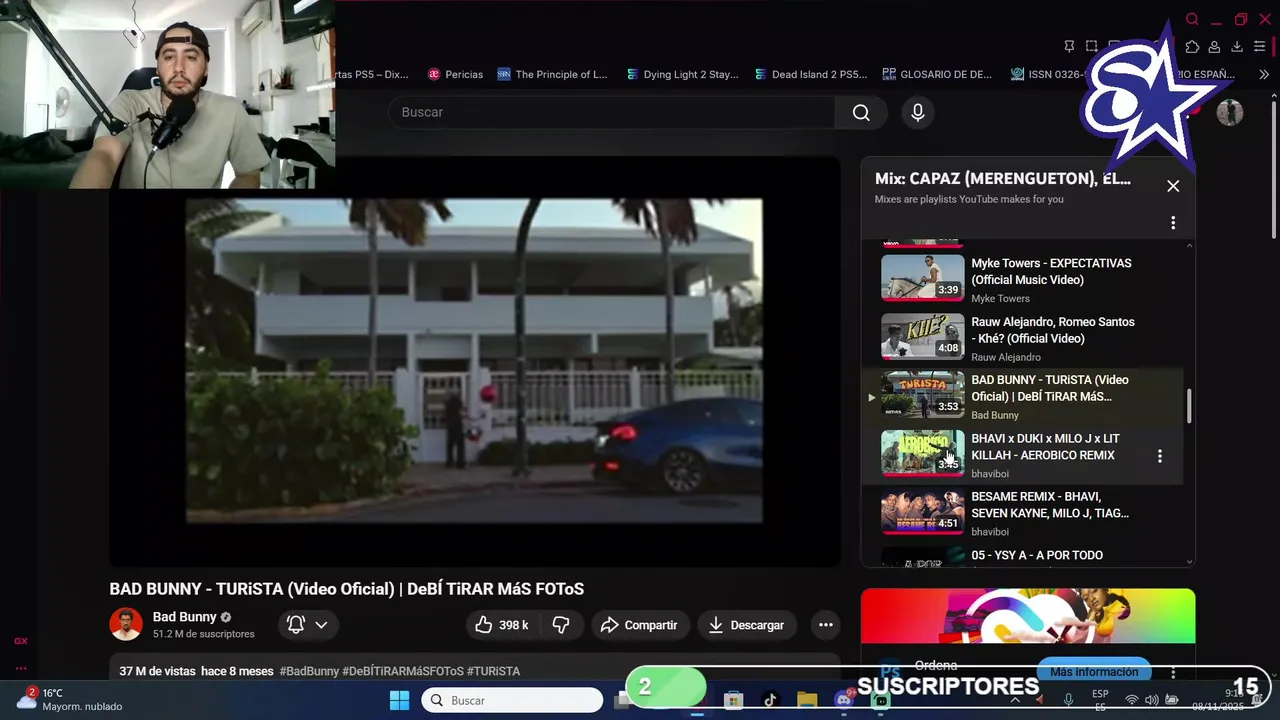This screenshot has width=1280, height=720.
Task: Click the taskbar microphone tray icon
Action: [1069, 700]
